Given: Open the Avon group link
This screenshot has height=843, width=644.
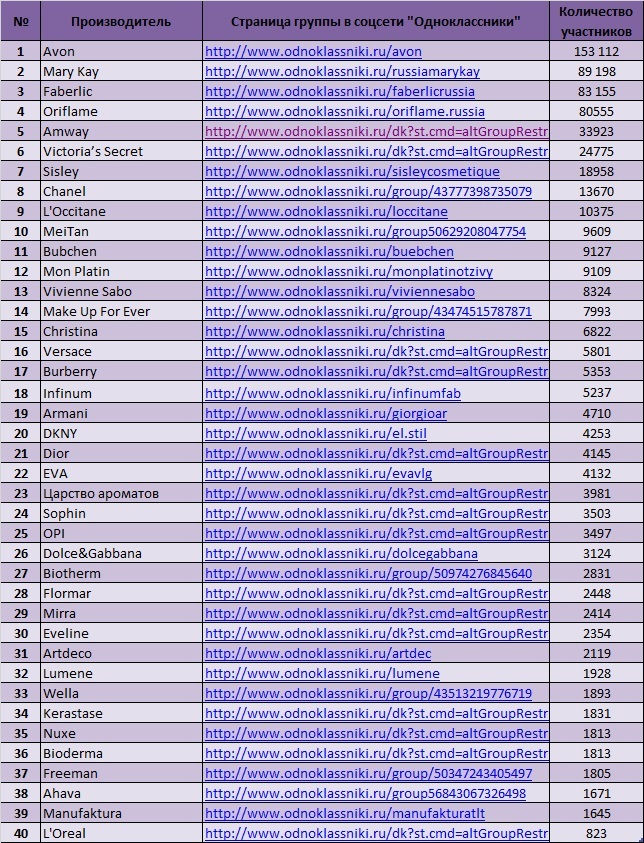Looking at the screenshot, I should click(313, 52).
